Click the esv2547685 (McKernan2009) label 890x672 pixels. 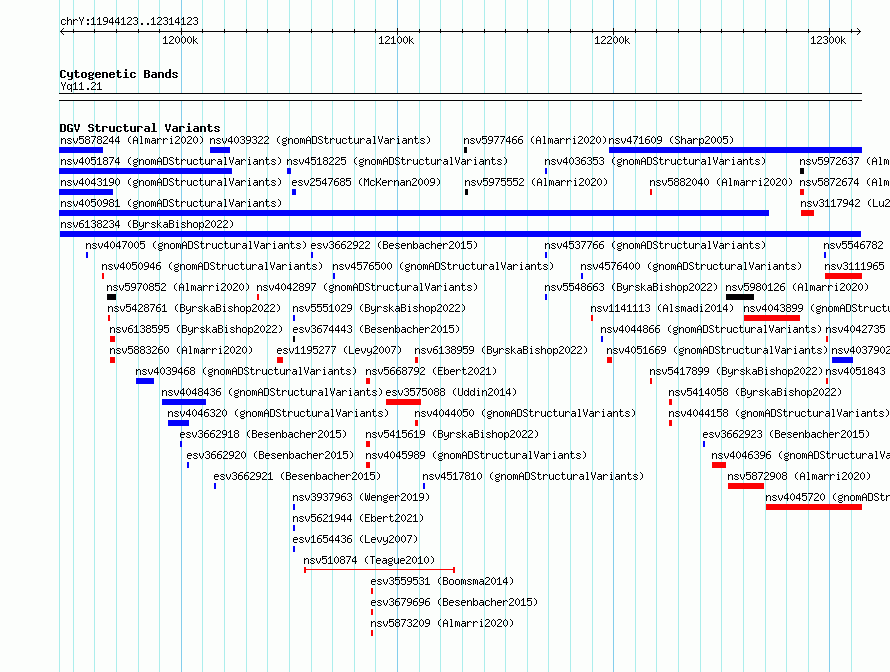tap(366, 182)
